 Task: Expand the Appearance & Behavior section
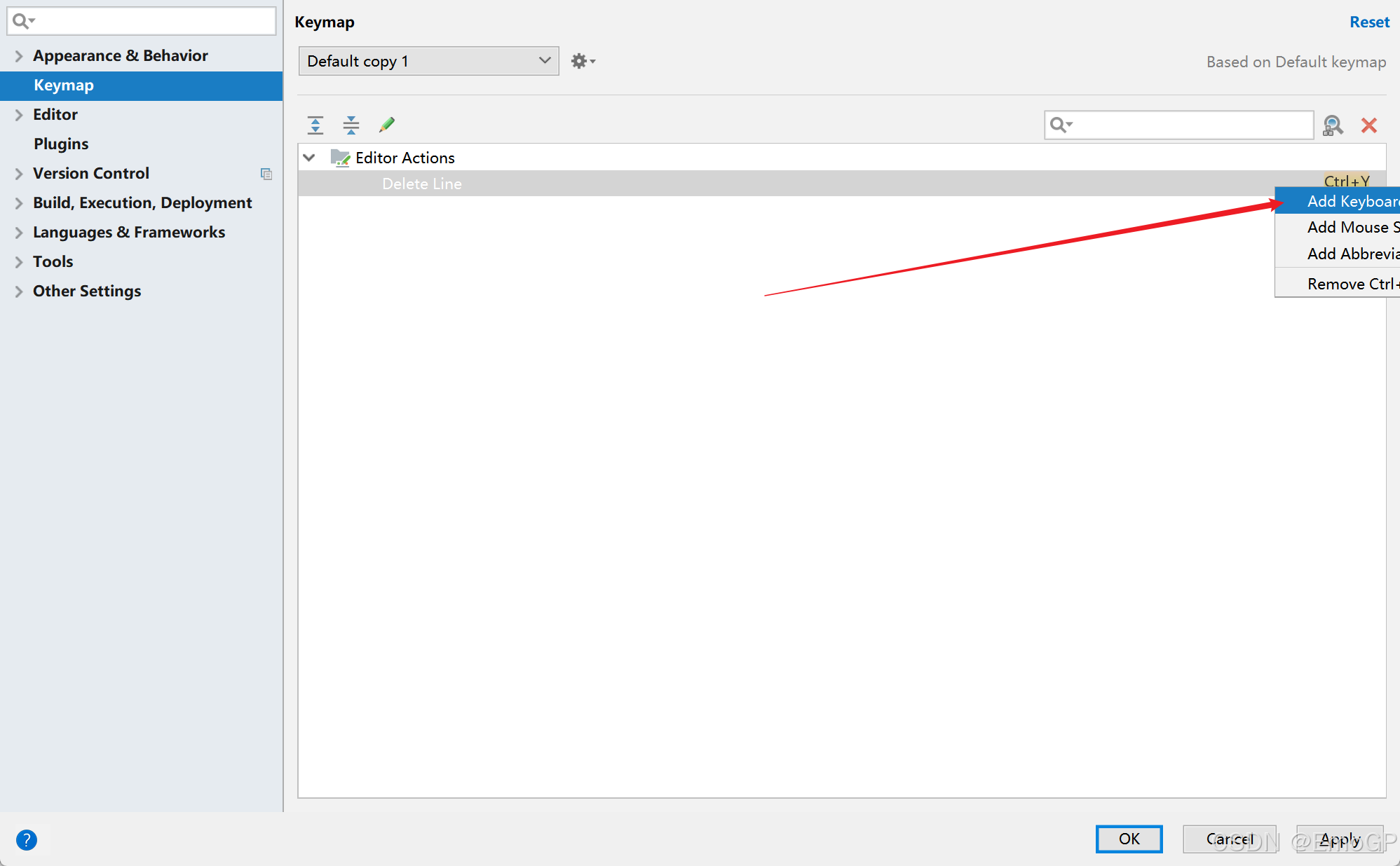coord(19,56)
